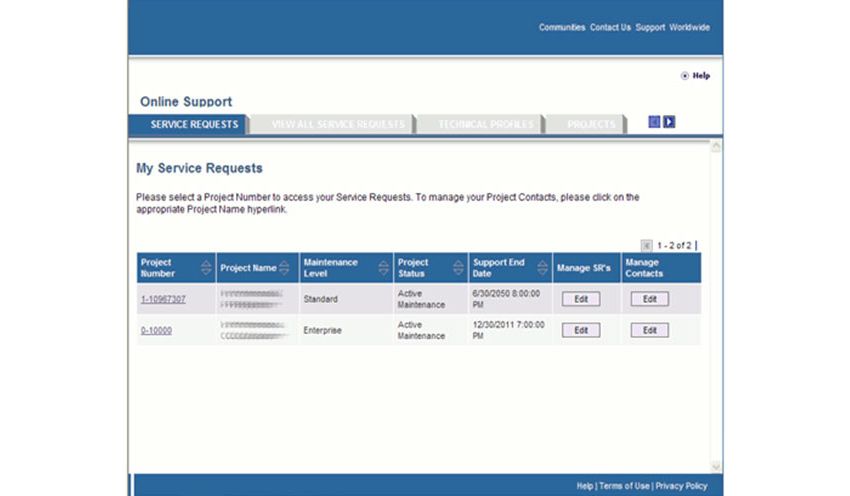This screenshot has width=850, height=496.
Task: Switch to the Projects tab
Action: (590, 124)
